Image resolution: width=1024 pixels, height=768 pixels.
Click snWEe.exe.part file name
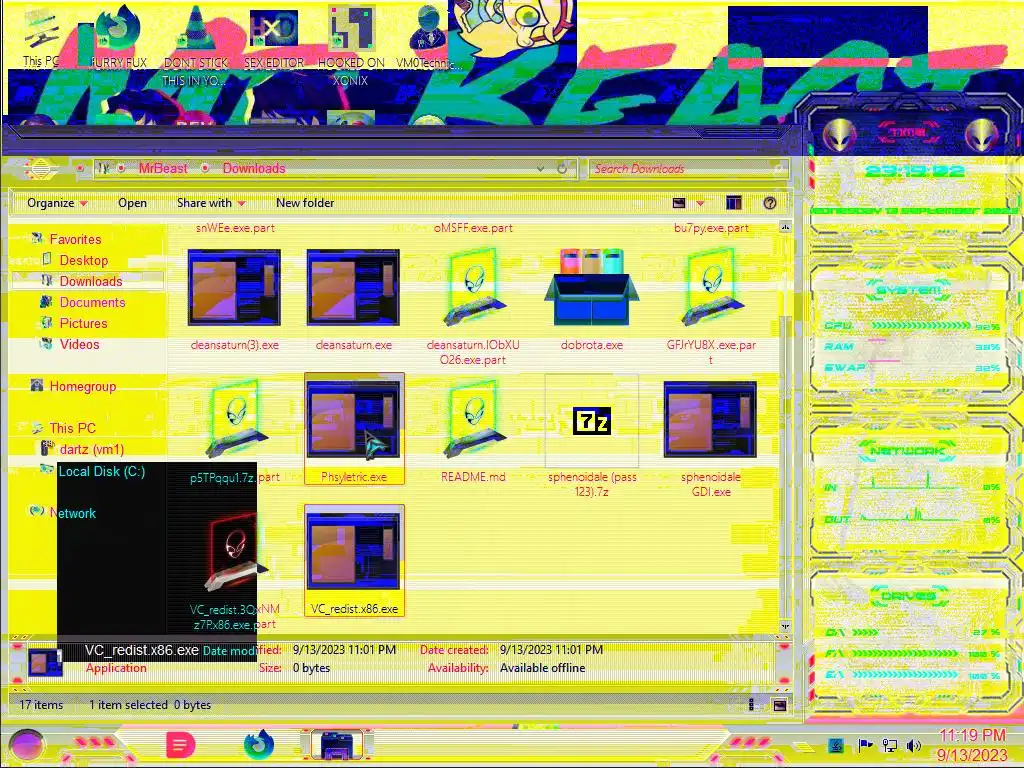click(235, 228)
